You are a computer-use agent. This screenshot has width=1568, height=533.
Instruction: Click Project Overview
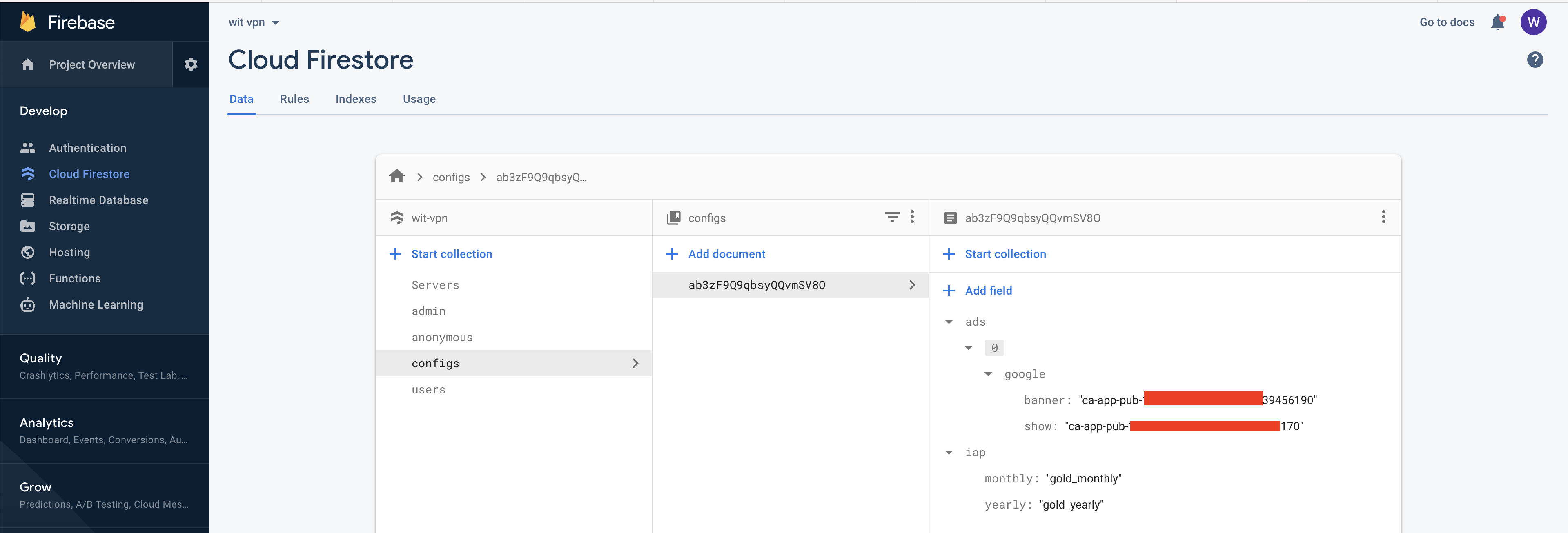click(x=92, y=64)
